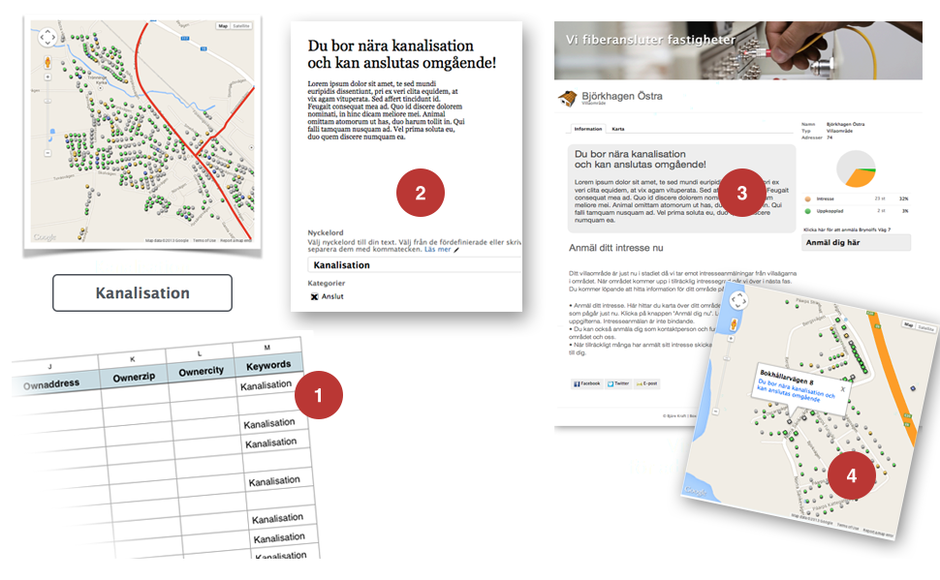This screenshot has height=580, width=940.
Task: Share via the Twitter button
Action: tap(617, 383)
